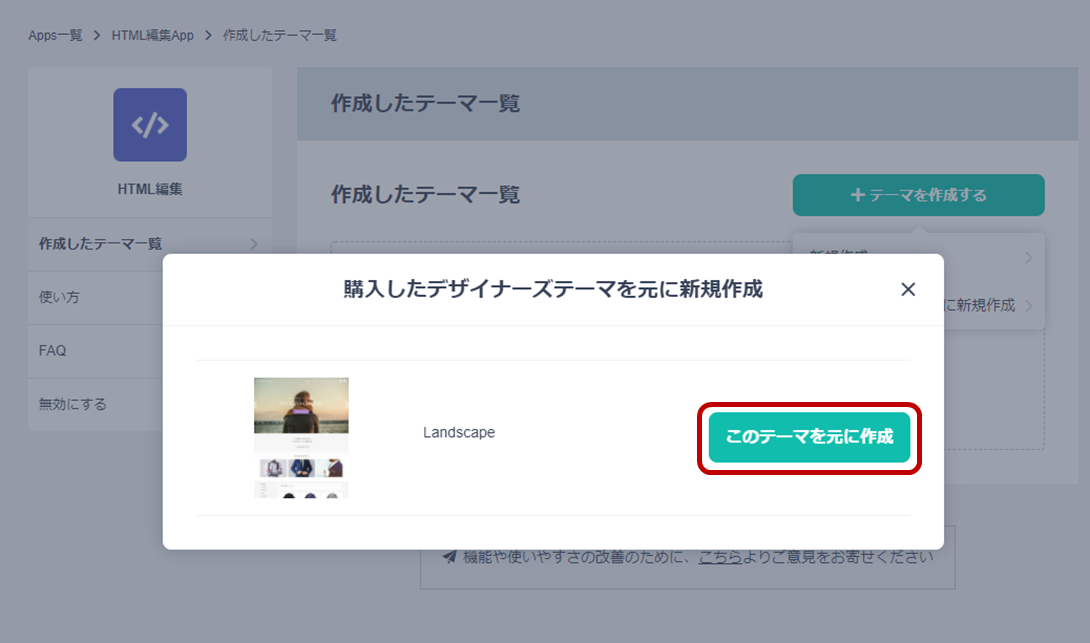Image resolution: width=1090 pixels, height=643 pixels.
Task: Click the HTML編集 label under icon
Action: (x=150, y=189)
